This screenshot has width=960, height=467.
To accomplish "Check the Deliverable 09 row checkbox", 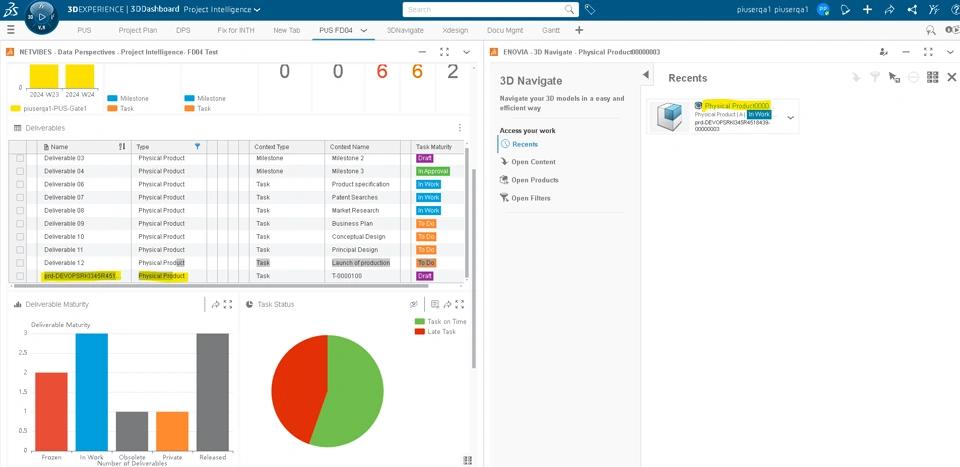I will point(20,223).
